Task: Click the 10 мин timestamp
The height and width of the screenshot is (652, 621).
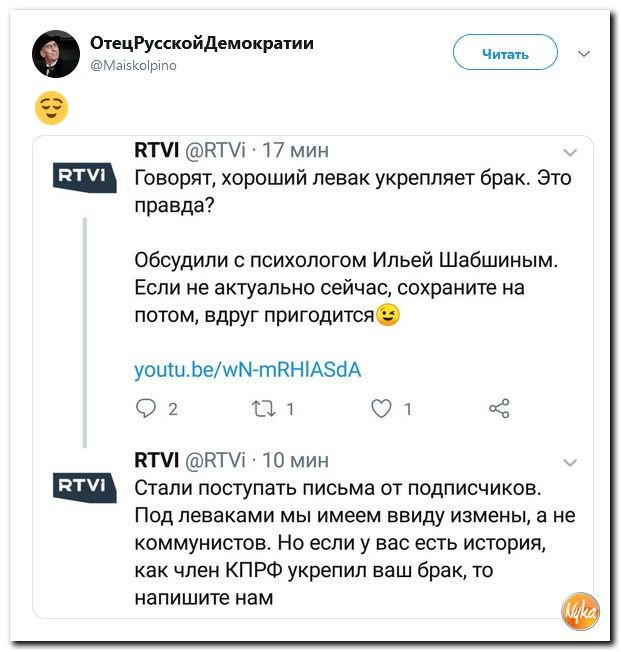Action: click(296, 460)
